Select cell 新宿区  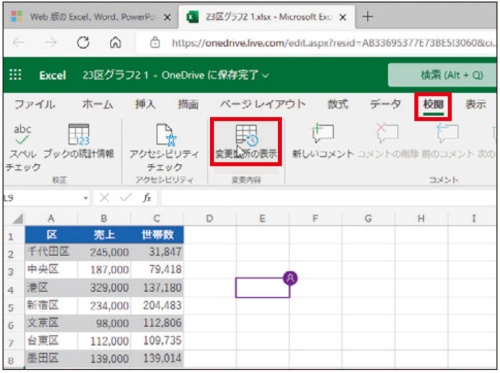[51, 305]
